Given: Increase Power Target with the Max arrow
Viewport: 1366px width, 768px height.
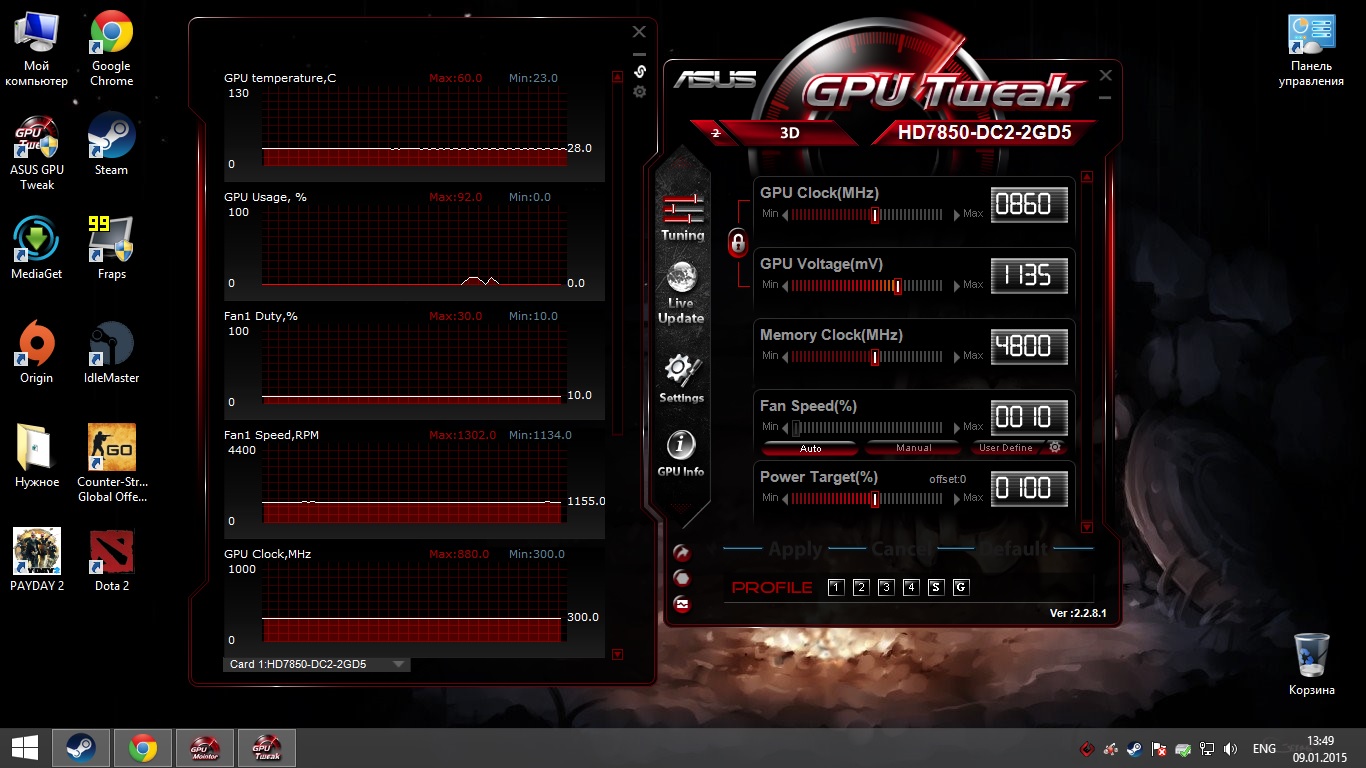Looking at the screenshot, I should click(x=956, y=498).
